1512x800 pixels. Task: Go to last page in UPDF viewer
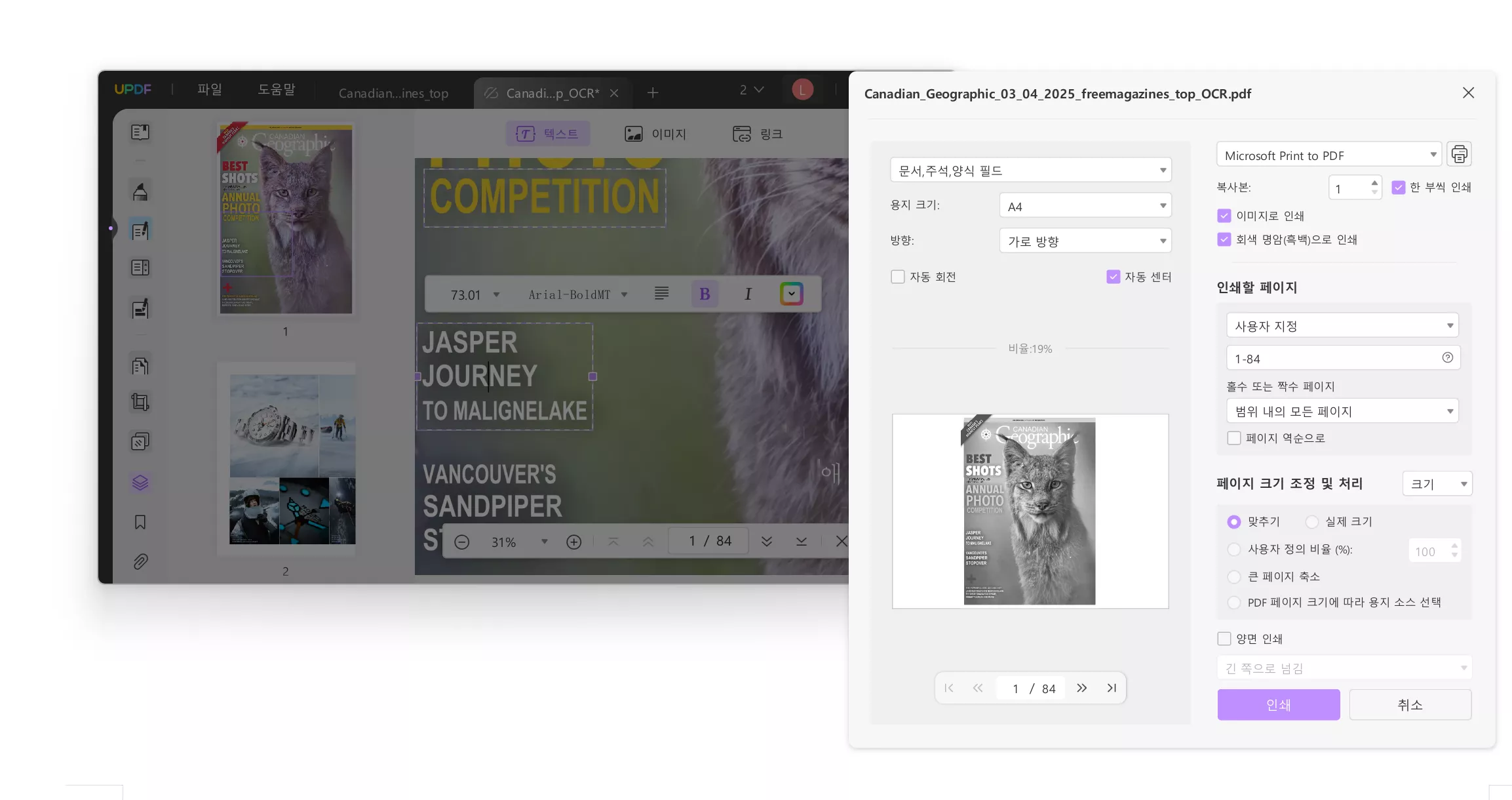[x=801, y=542]
